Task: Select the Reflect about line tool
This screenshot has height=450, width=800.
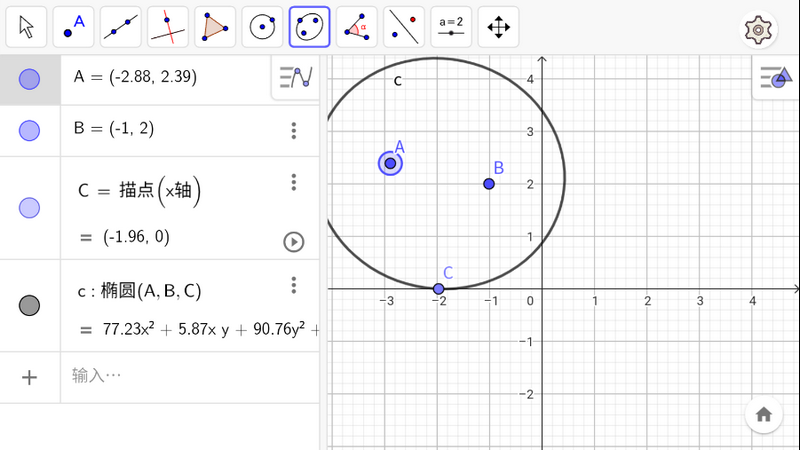Action: point(404,27)
